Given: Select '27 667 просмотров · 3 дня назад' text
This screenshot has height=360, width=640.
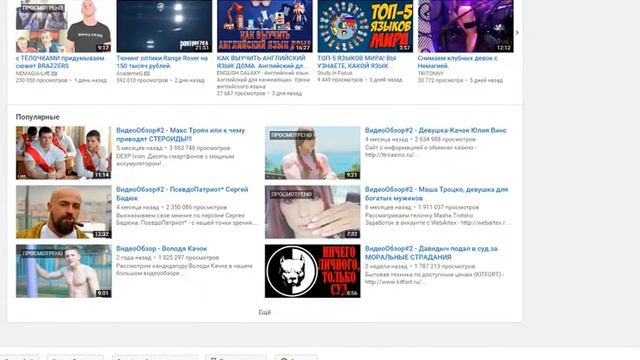Looking at the screenshot, I should (x=259, y=93).
